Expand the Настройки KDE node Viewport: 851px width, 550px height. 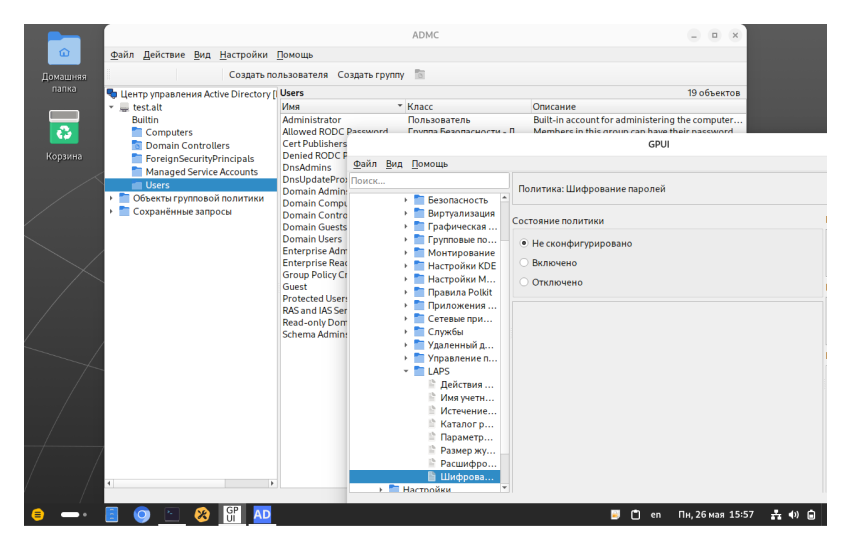(405, 265)
